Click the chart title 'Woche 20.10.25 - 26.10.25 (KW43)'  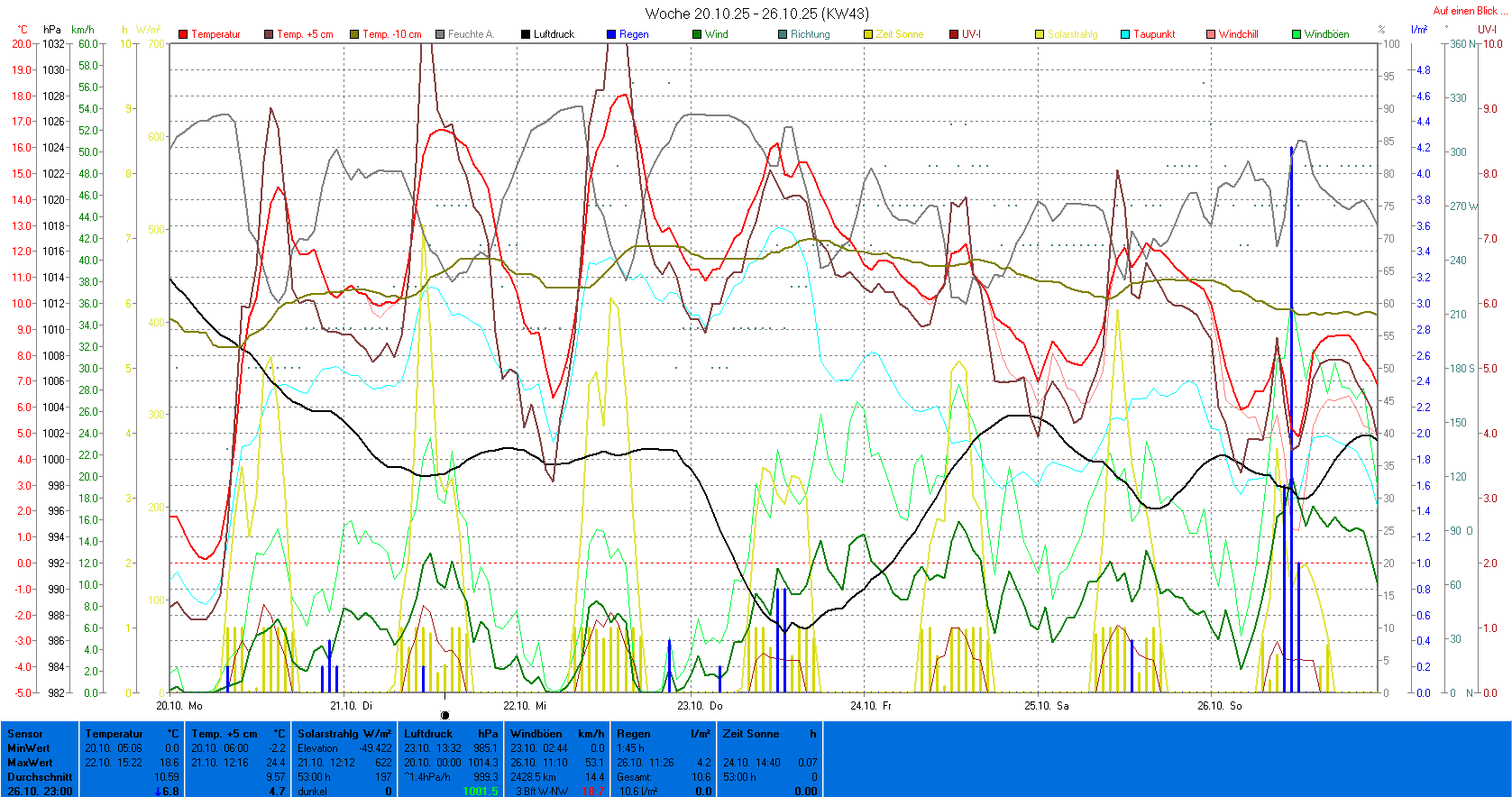pos(756,14)
